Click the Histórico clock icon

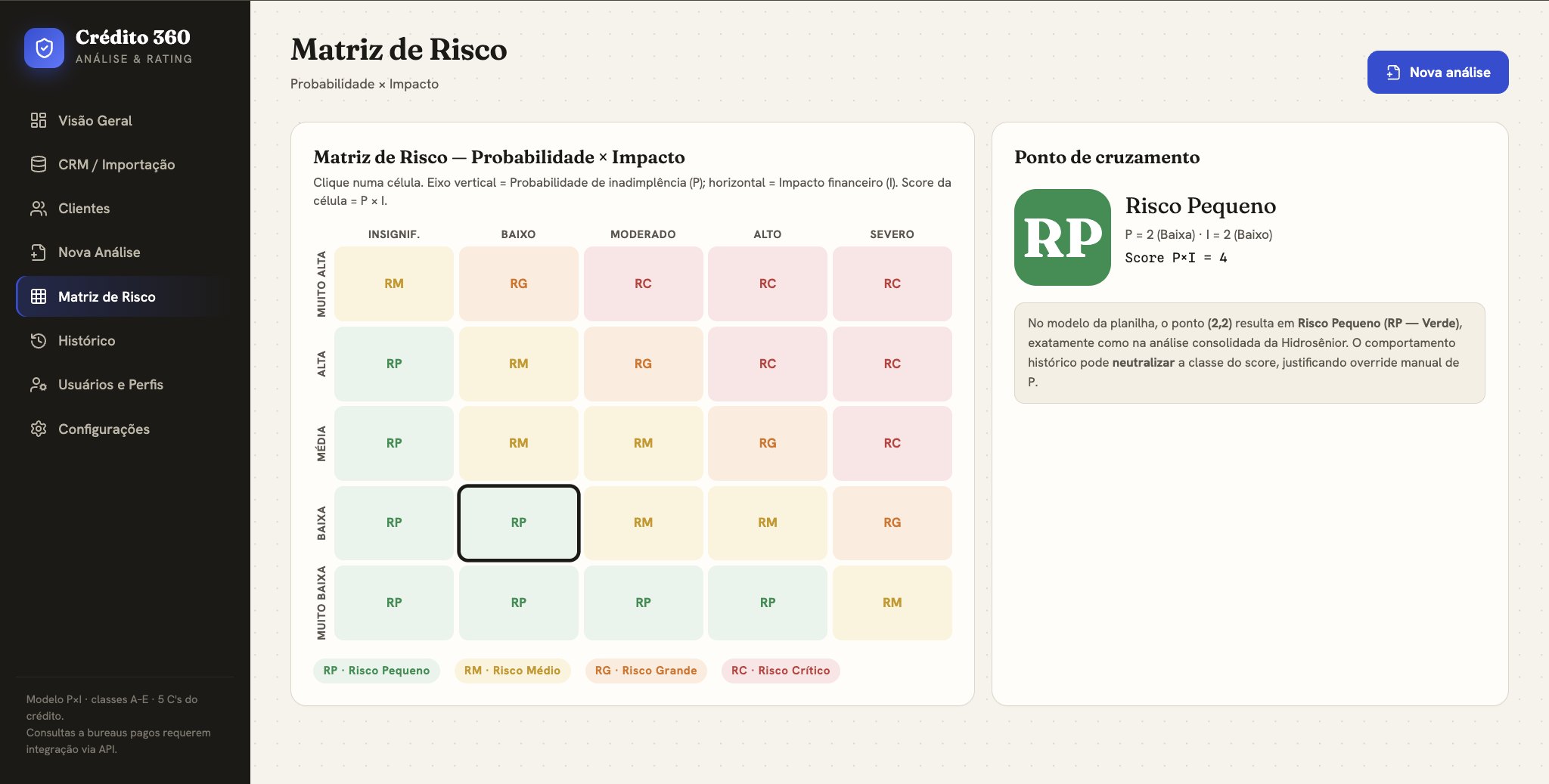tap(39, 340)
